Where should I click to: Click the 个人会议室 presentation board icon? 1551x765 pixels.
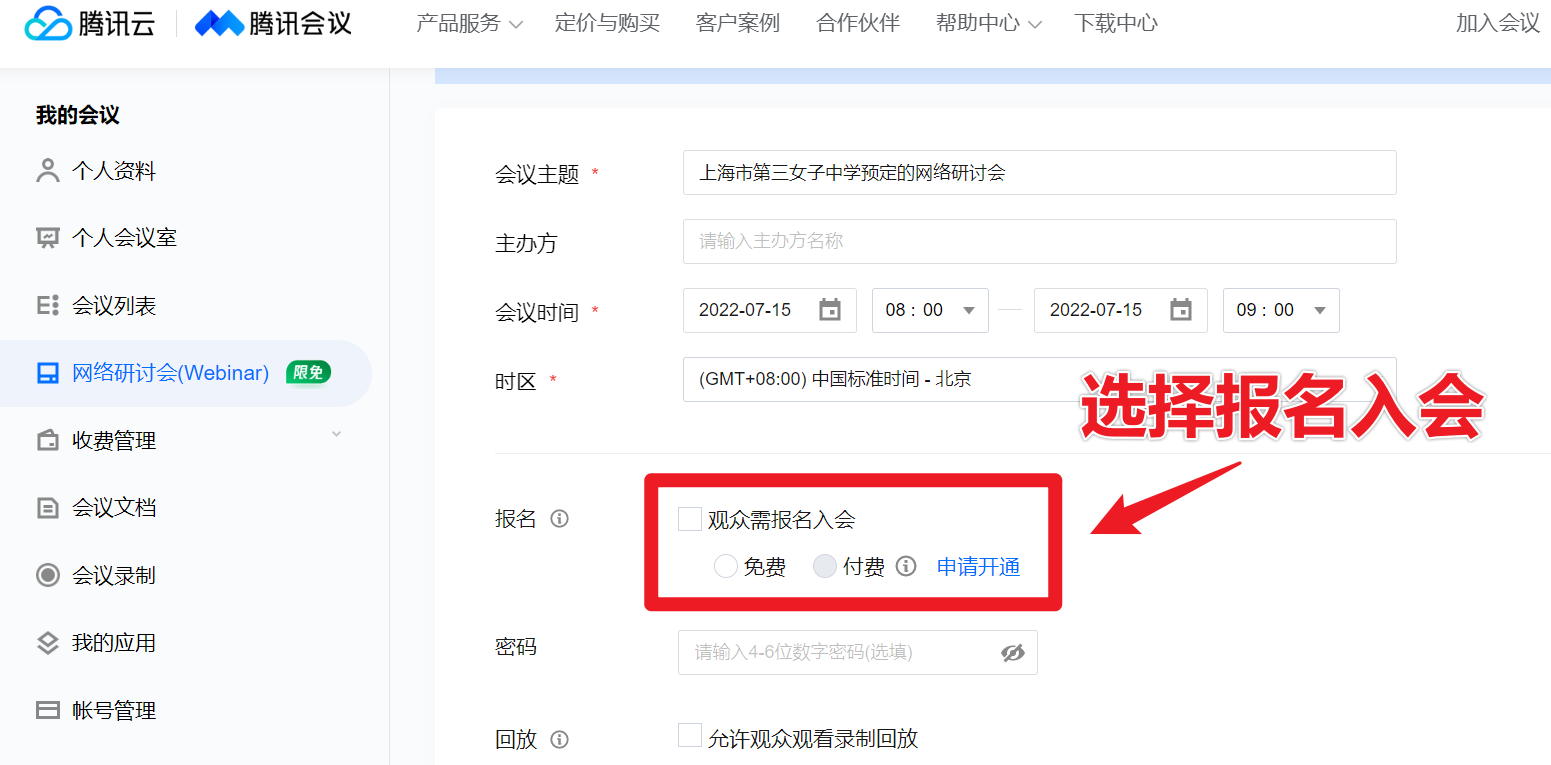[x=47, y=238]
